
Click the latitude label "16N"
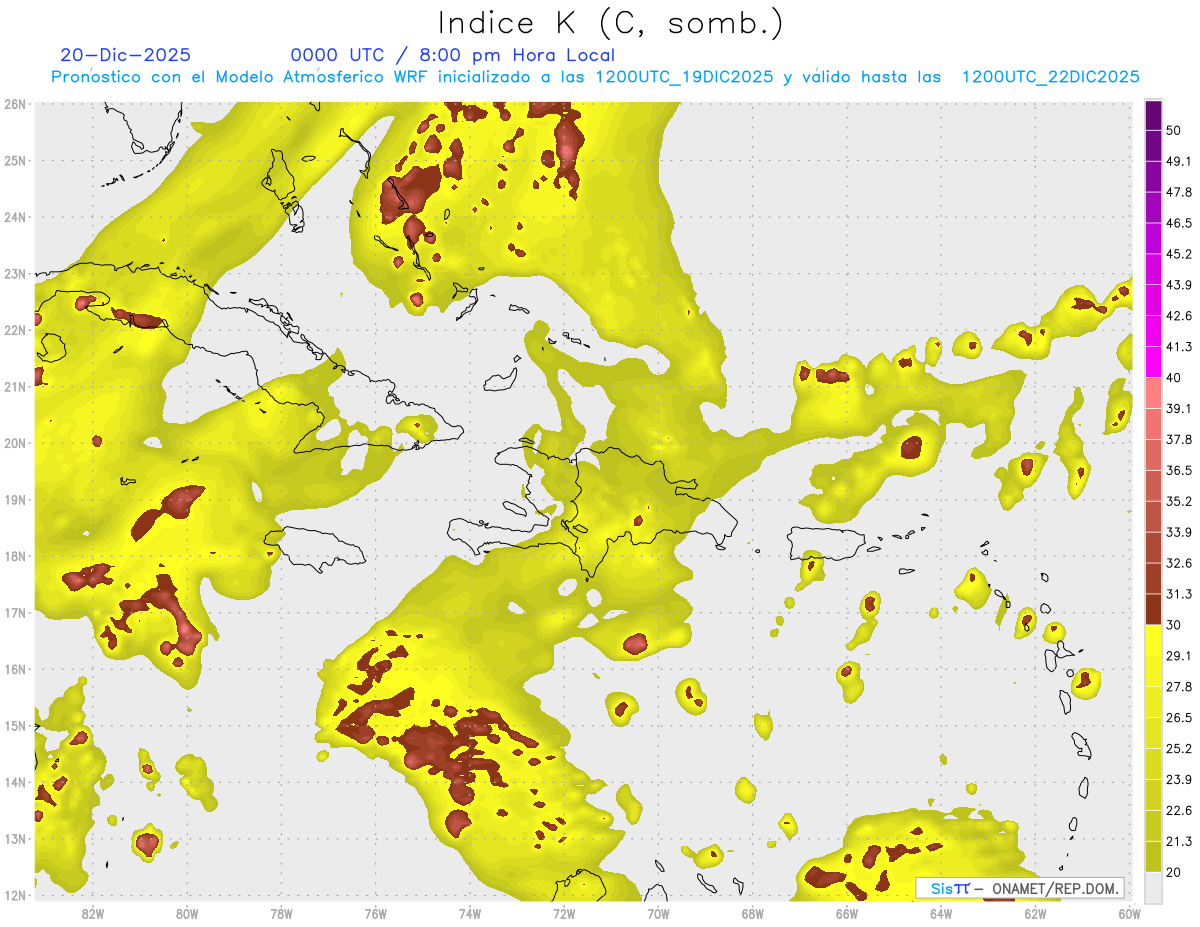click(15, 670)
